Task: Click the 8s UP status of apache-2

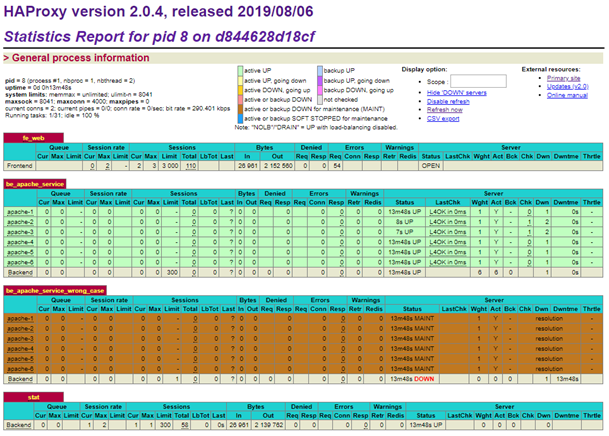Action: click(405, 222)
